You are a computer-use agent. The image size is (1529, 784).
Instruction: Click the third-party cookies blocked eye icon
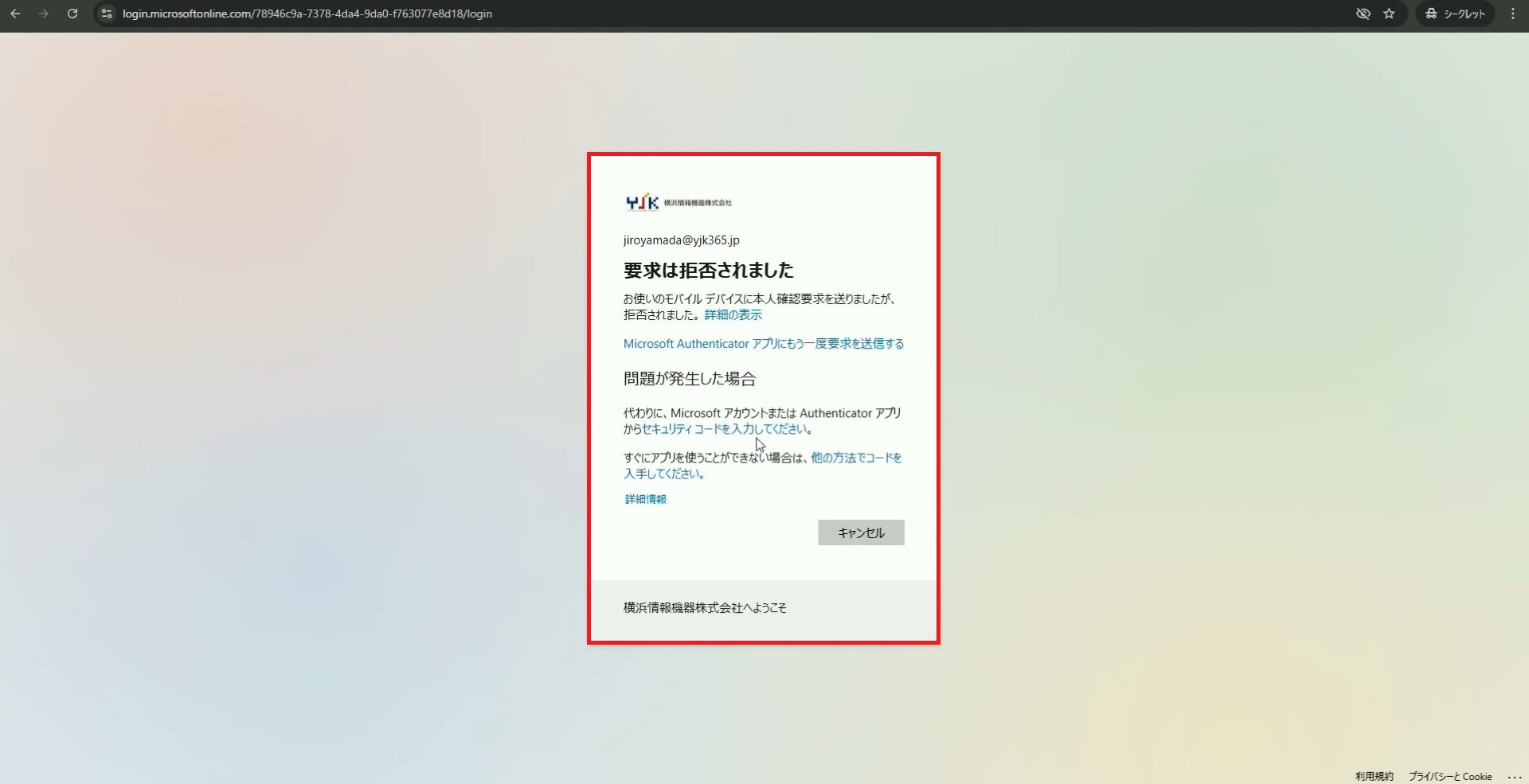(1363, 14)
